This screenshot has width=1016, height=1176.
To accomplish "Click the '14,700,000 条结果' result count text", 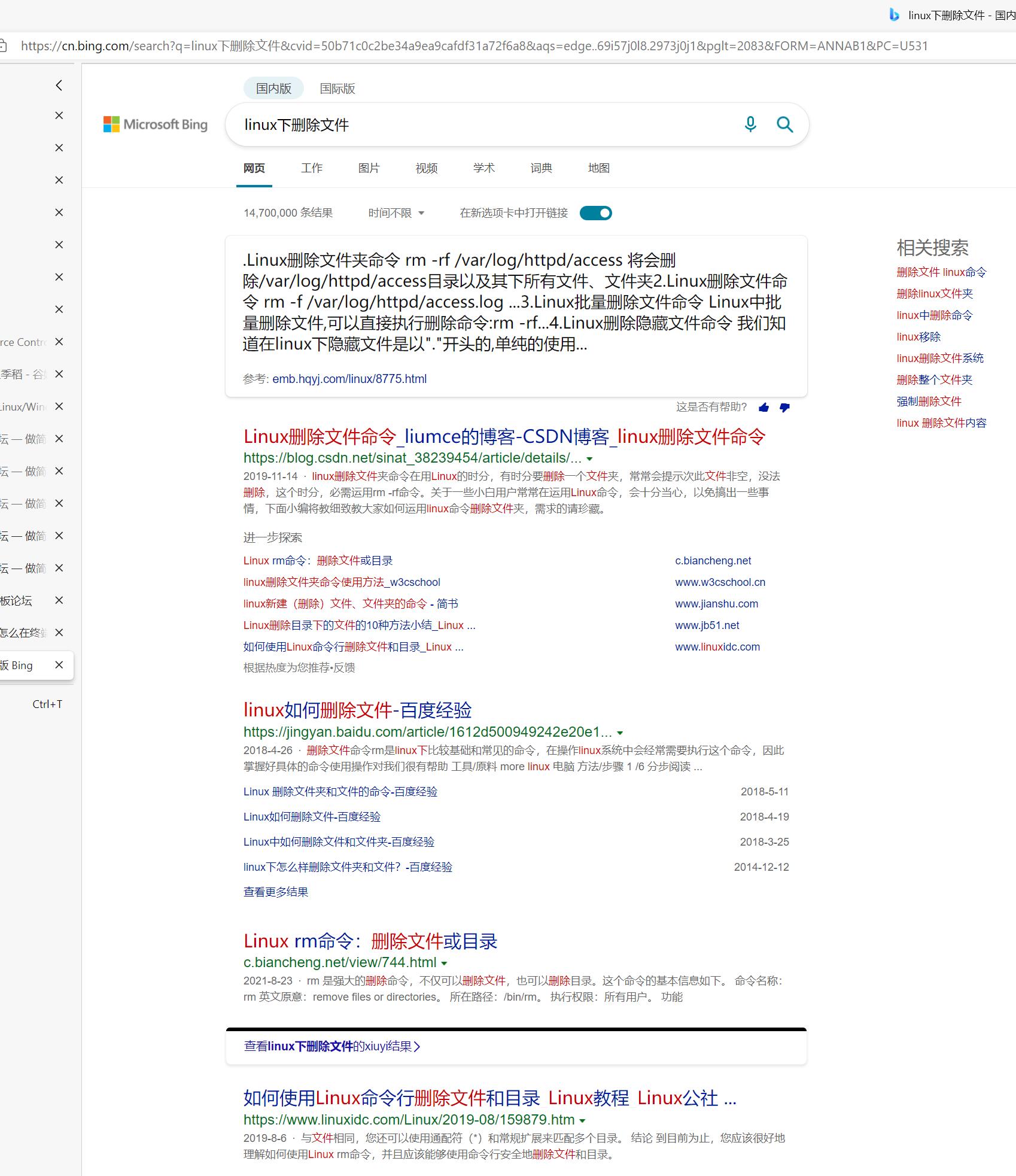I will click(x=288, y=213).
